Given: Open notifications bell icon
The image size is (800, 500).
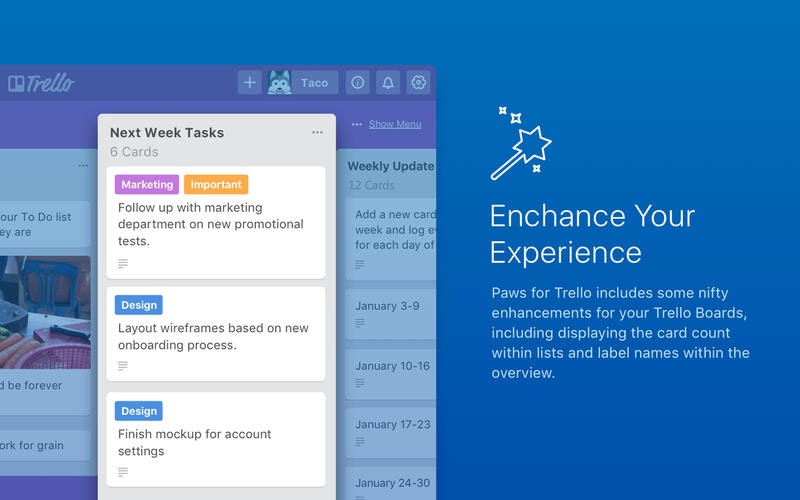Looking at the screenshot, I should [388, 82].
